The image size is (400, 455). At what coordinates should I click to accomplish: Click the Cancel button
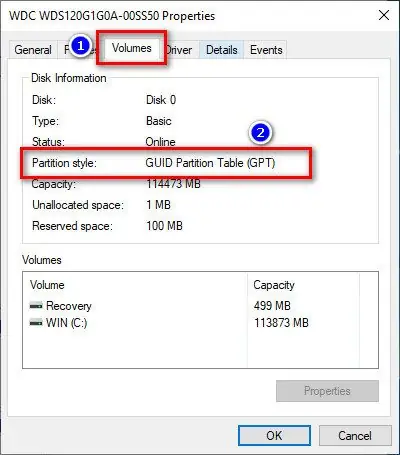pyautogui.click(x=355, y=435)
